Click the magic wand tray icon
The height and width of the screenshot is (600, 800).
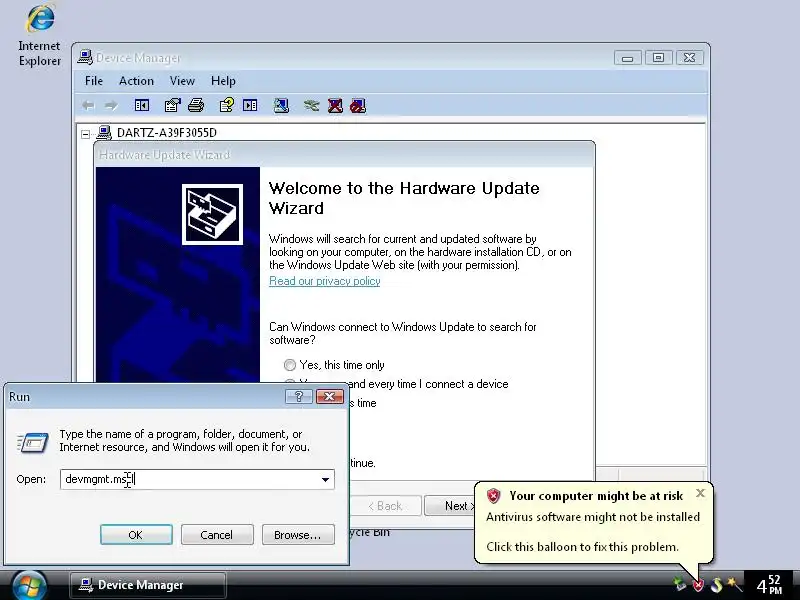[734, 584]
